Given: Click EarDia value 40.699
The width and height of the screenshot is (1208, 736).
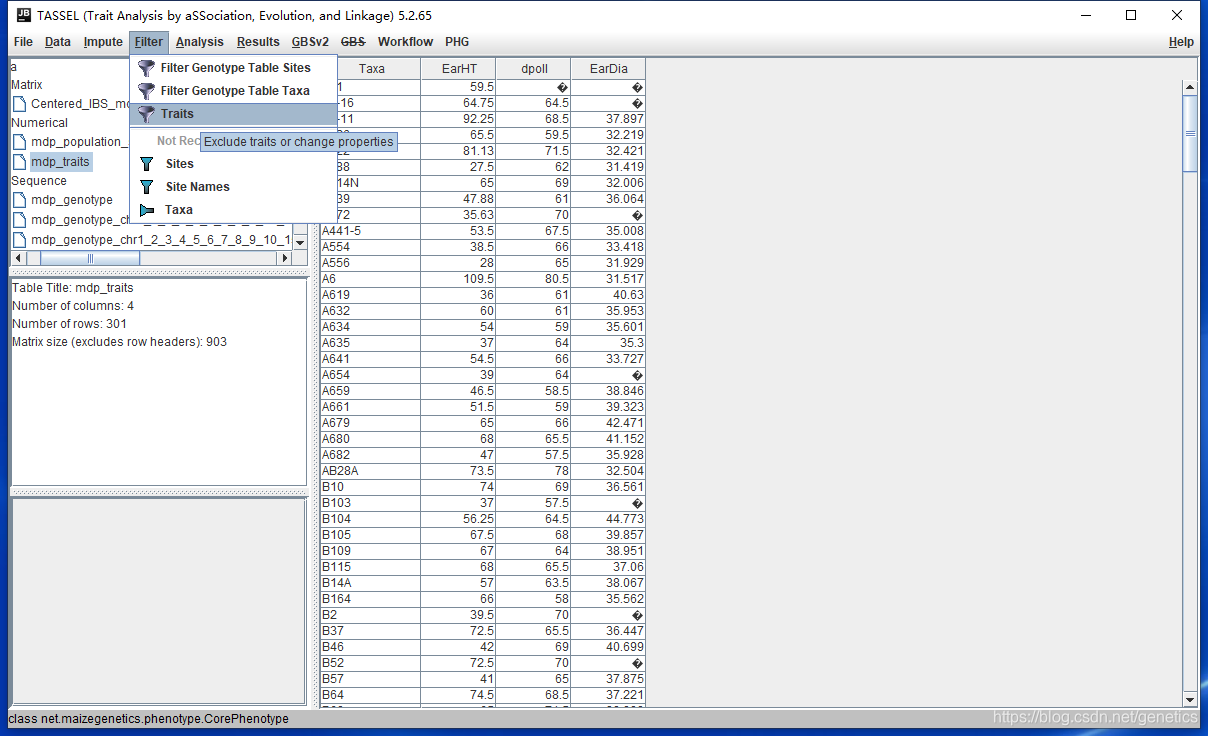Looking at the screenshot, I should point(609,647).
